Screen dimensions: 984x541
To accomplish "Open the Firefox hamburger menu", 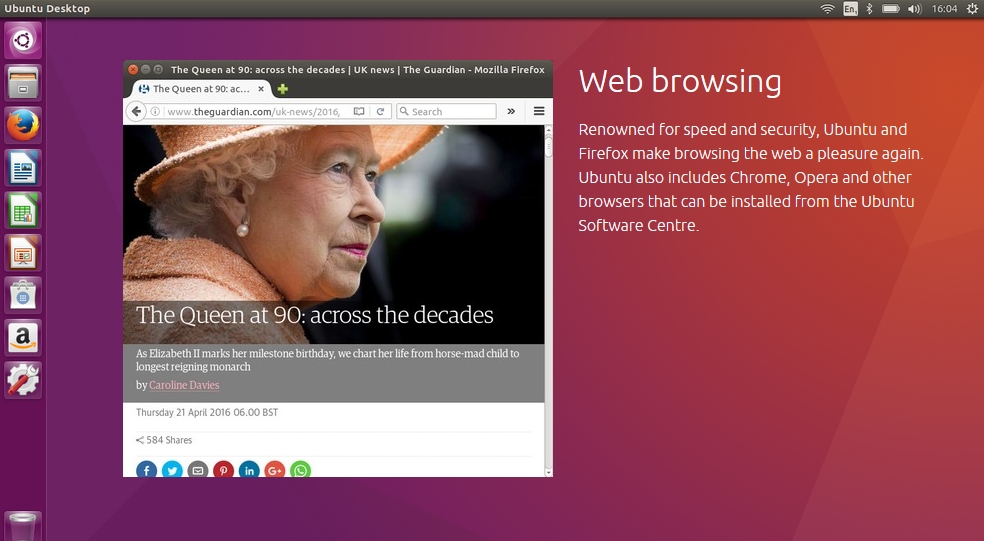I will 539,111.
